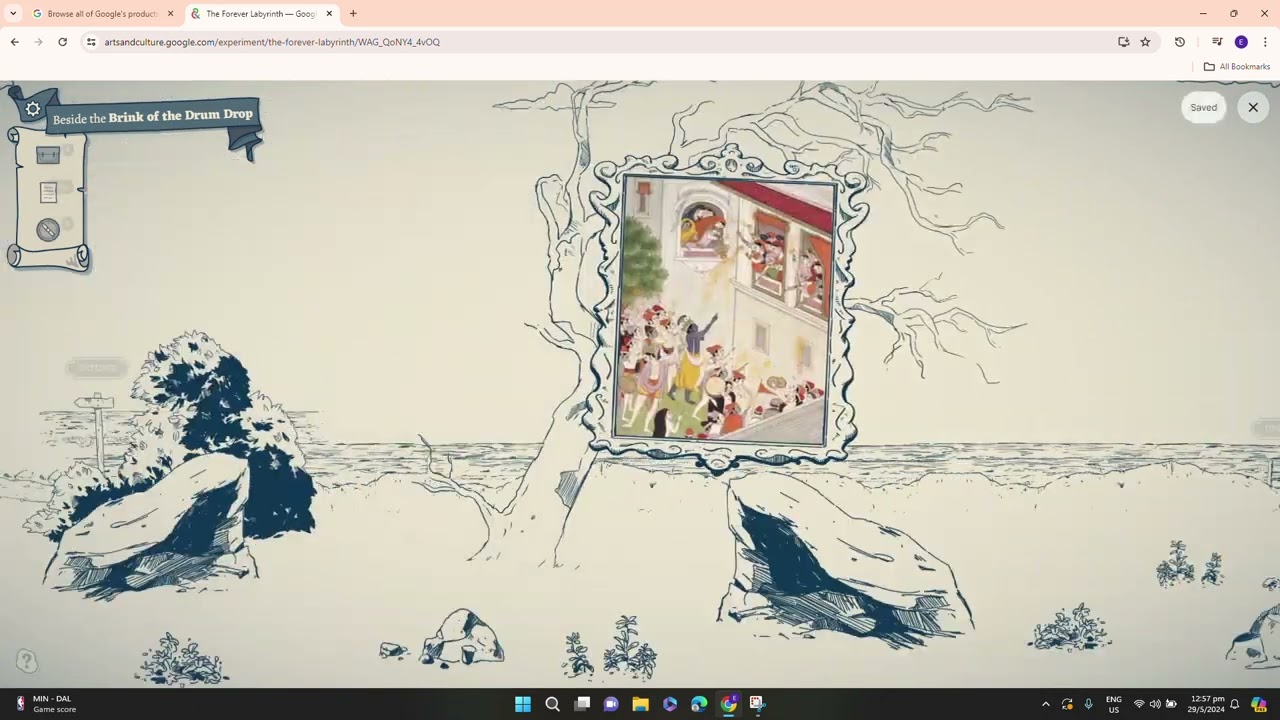Image resolution: width=1280 pixels, height=720 pixels.
Task: Open the labyrinth settings gear
Action: coord(32,110)
